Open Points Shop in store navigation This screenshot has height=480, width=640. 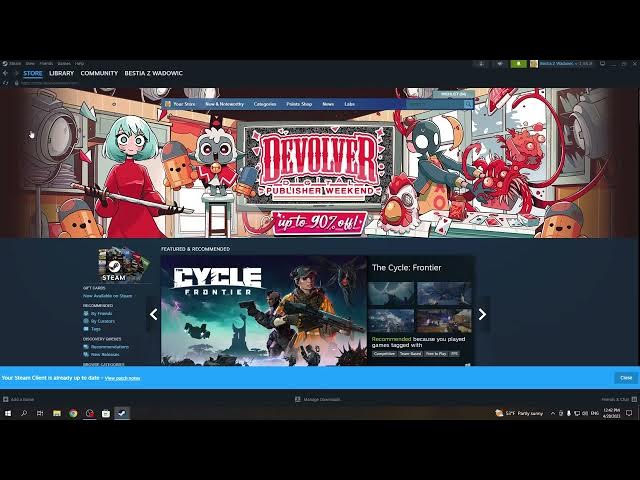point(299,104)
